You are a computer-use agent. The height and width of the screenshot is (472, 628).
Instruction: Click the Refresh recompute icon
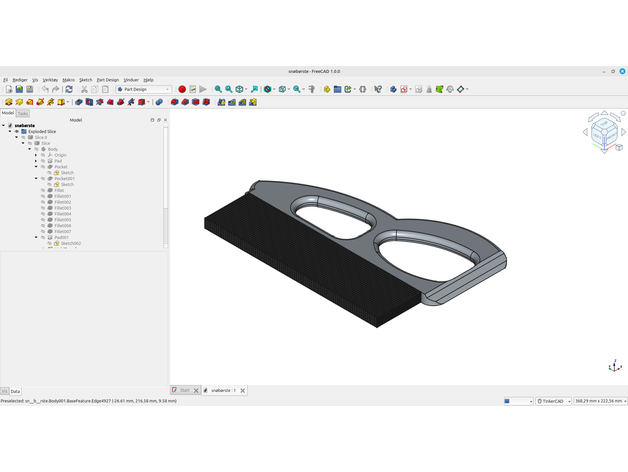[69, 89]
